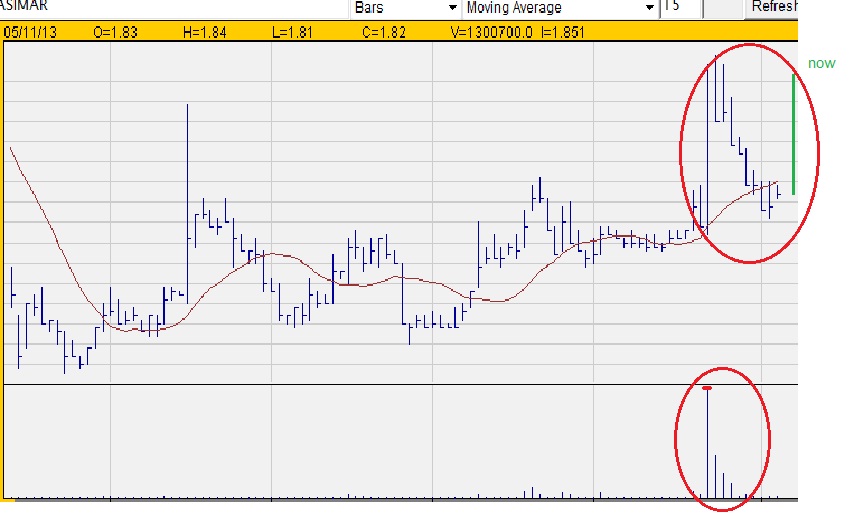This screenshot has height=523, width=852.
Task: Open the Moving Average indicator dropdown
Action: [560, 8]
